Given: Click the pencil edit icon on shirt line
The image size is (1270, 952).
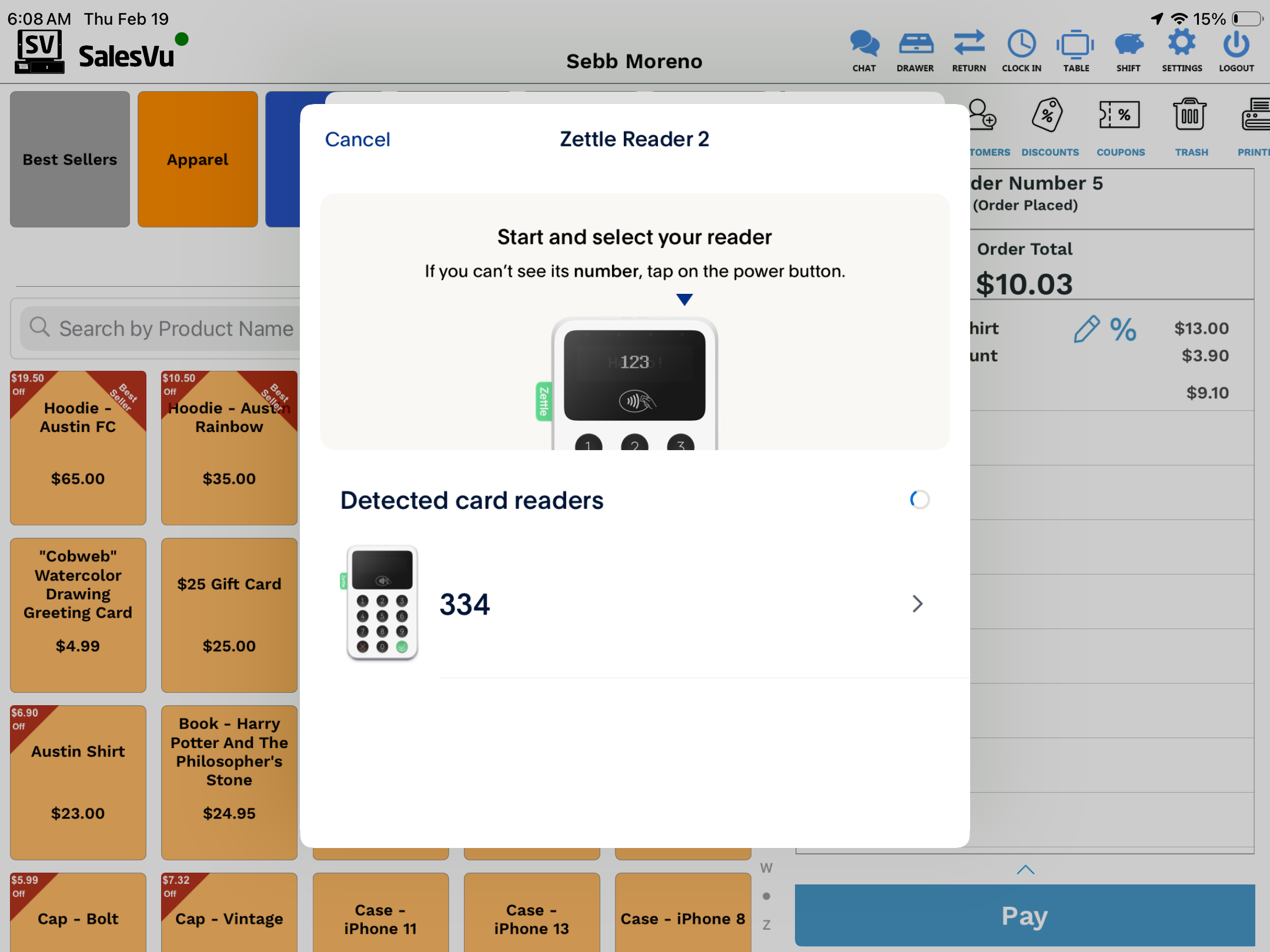Looking at the screenshot, I should [x=1085, y=329].
